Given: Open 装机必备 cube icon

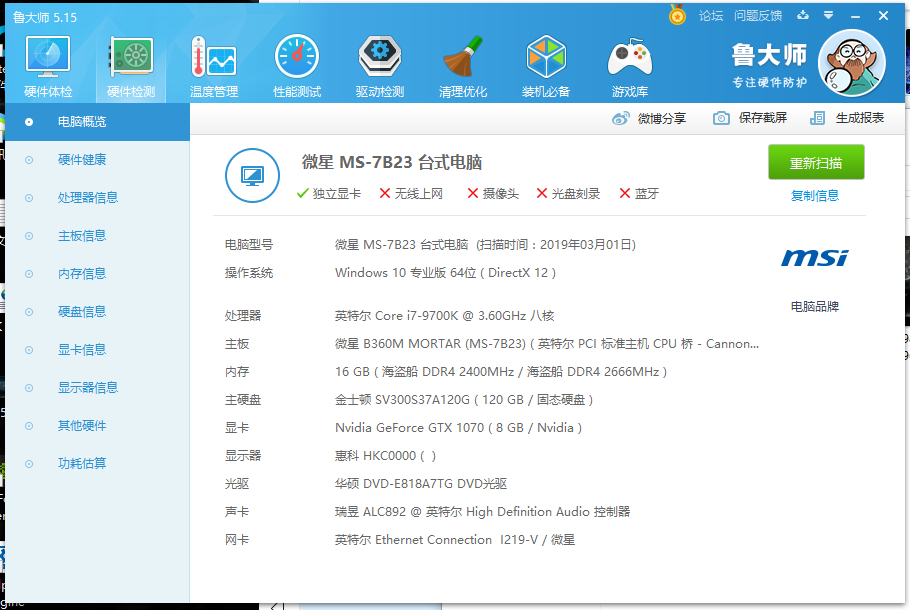Looking at the screenshot, I should [x=546, y=56].
